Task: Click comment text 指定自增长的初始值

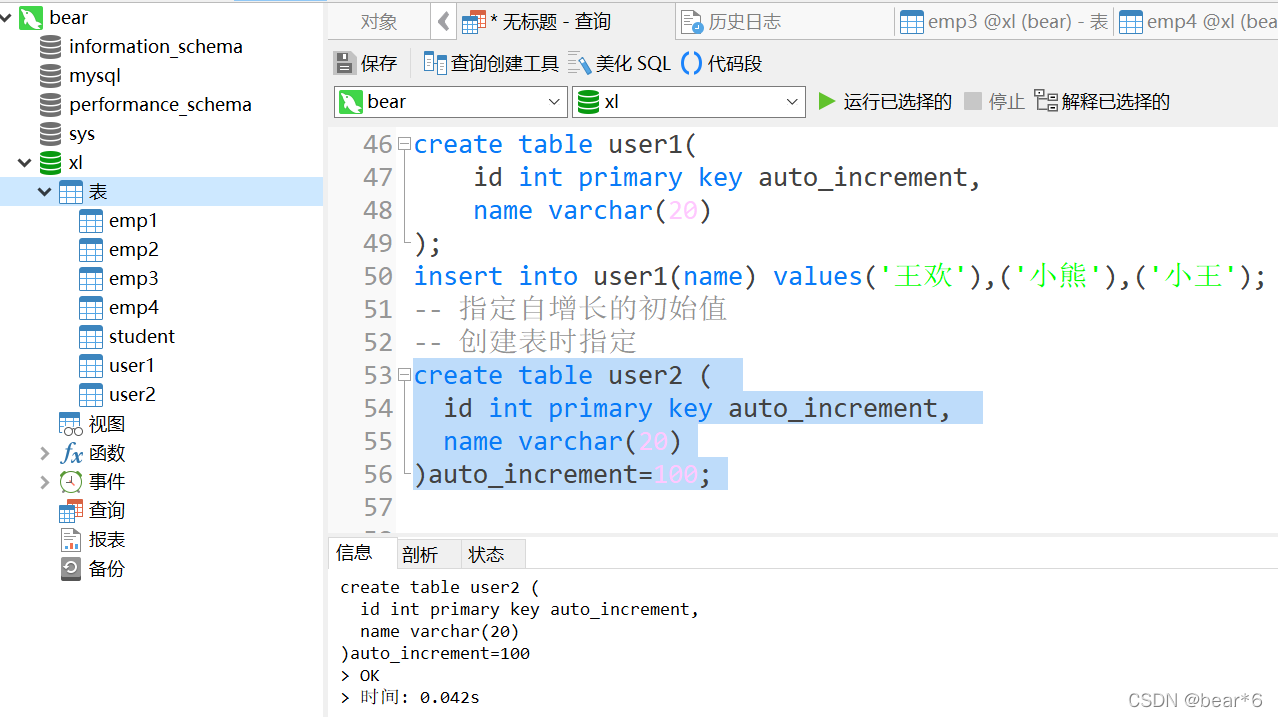Action: (593, 309)
